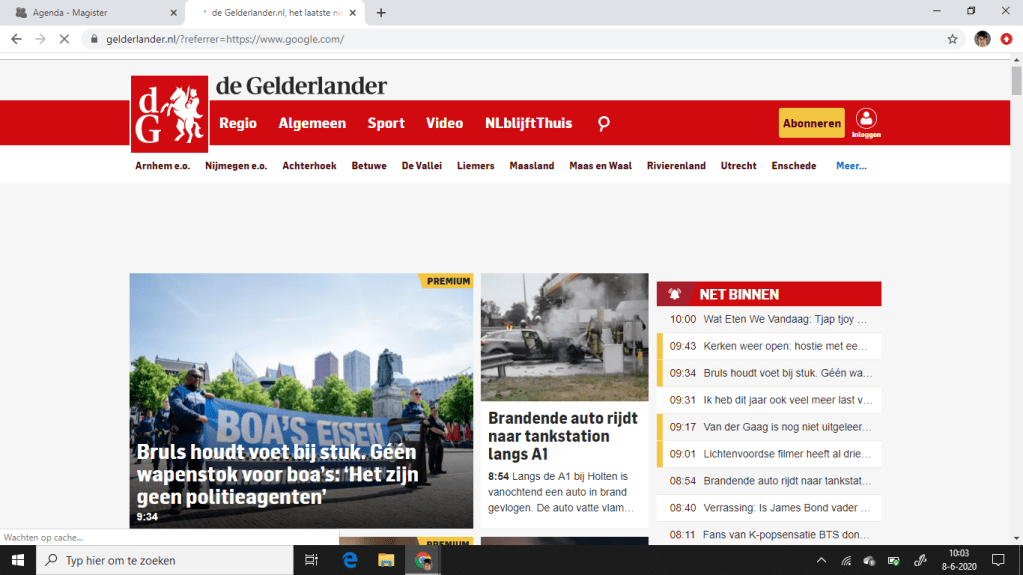This screenshot has width=1023, height=575.
Task: Open the Chrome profile avatar icon
Action: pyautogui.click(x=982, y=39)
